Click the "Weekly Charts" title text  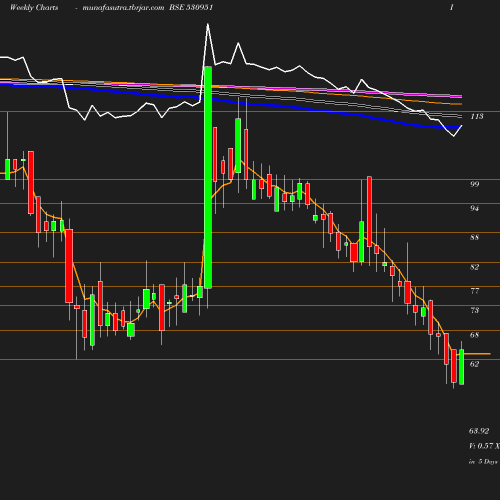pyautogui.click(x=34, y=8)
